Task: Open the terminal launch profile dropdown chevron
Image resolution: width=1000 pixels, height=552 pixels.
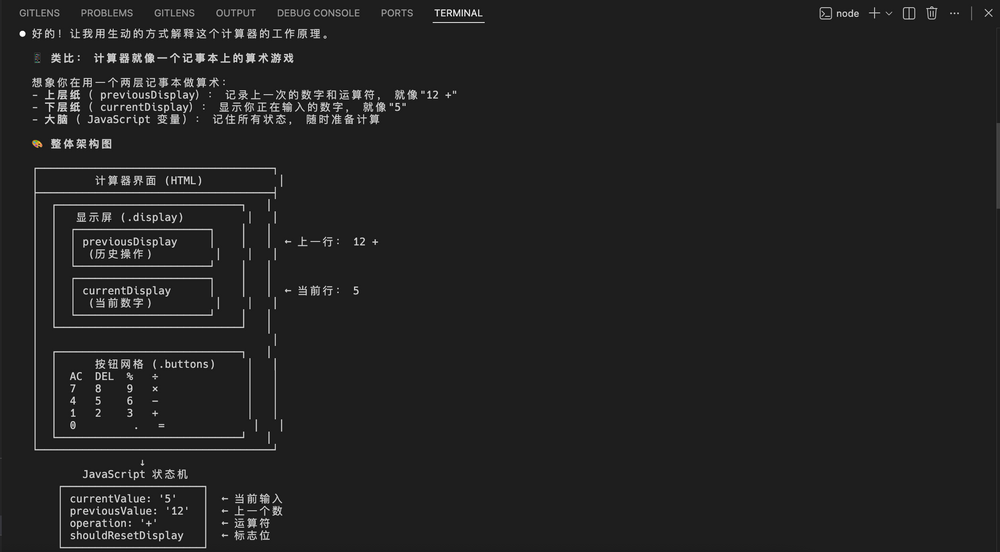Action: [889, 13]
